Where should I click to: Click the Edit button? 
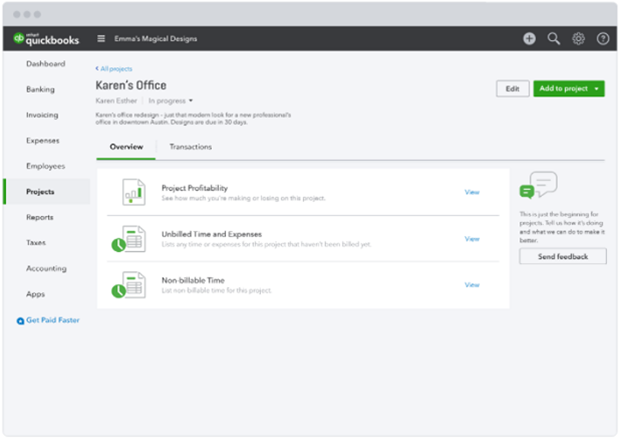tap(512, 89)
